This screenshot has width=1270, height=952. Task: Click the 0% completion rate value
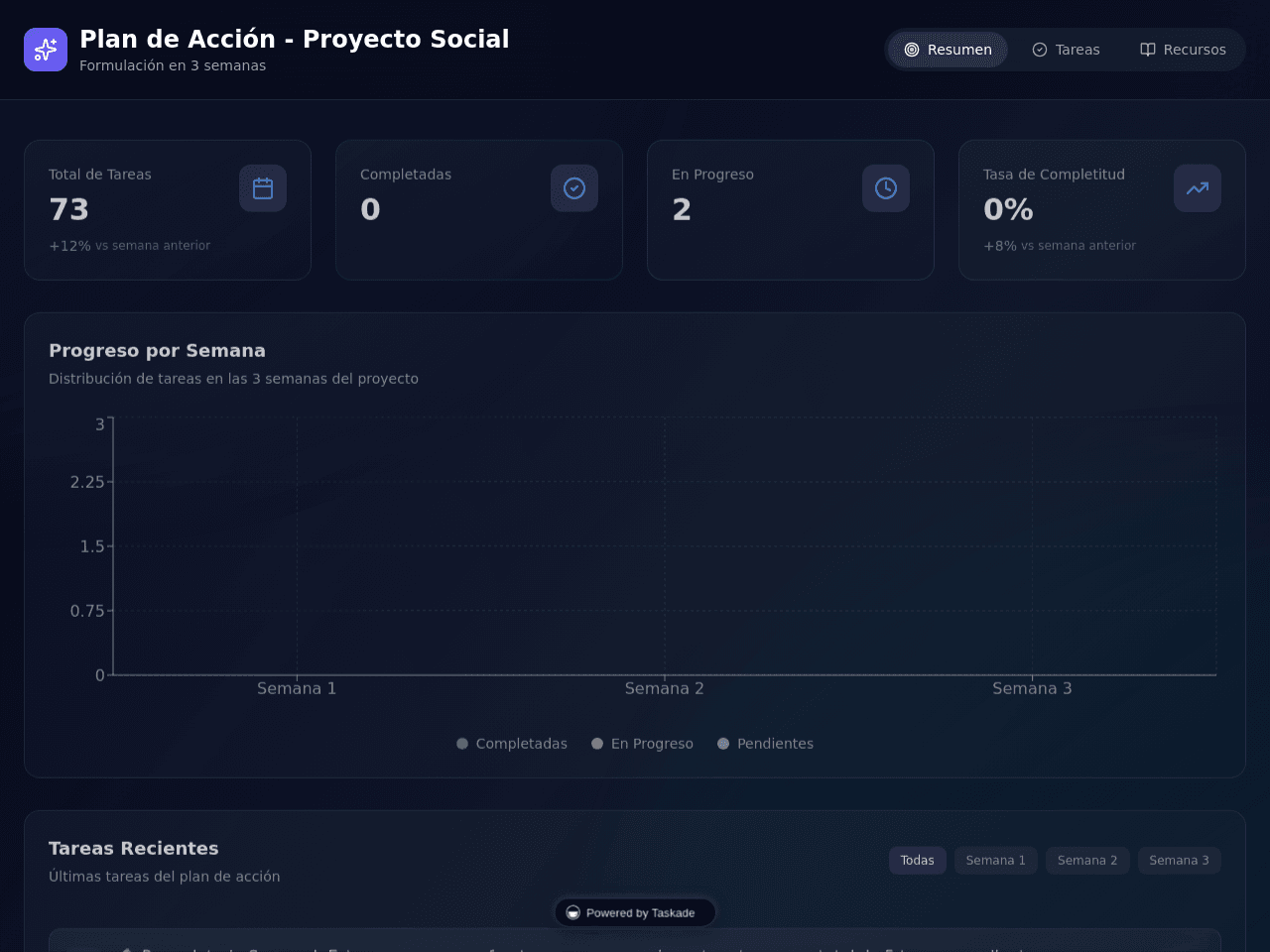coord(1008,210)
